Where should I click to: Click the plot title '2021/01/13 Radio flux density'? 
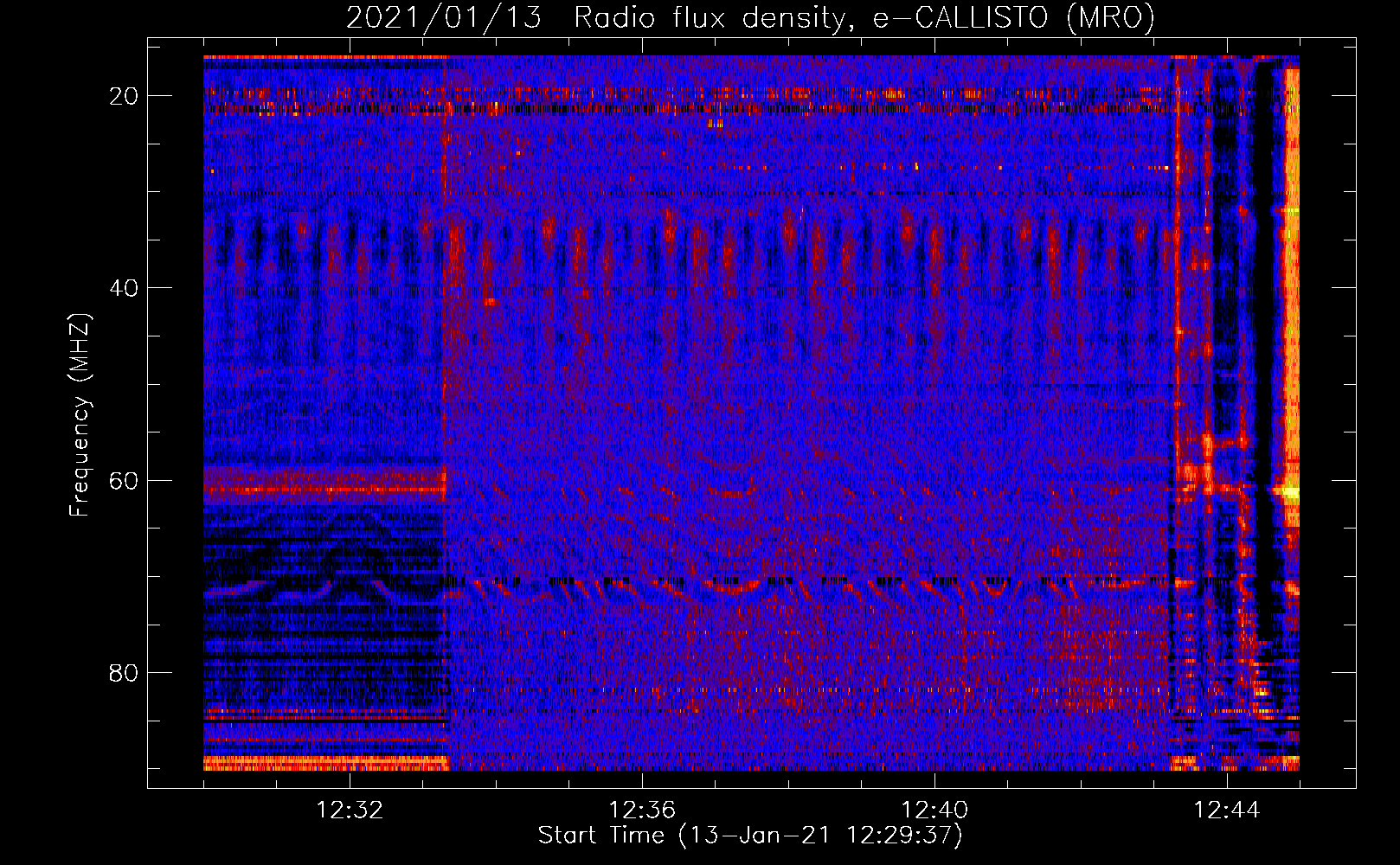coord(750,17)
